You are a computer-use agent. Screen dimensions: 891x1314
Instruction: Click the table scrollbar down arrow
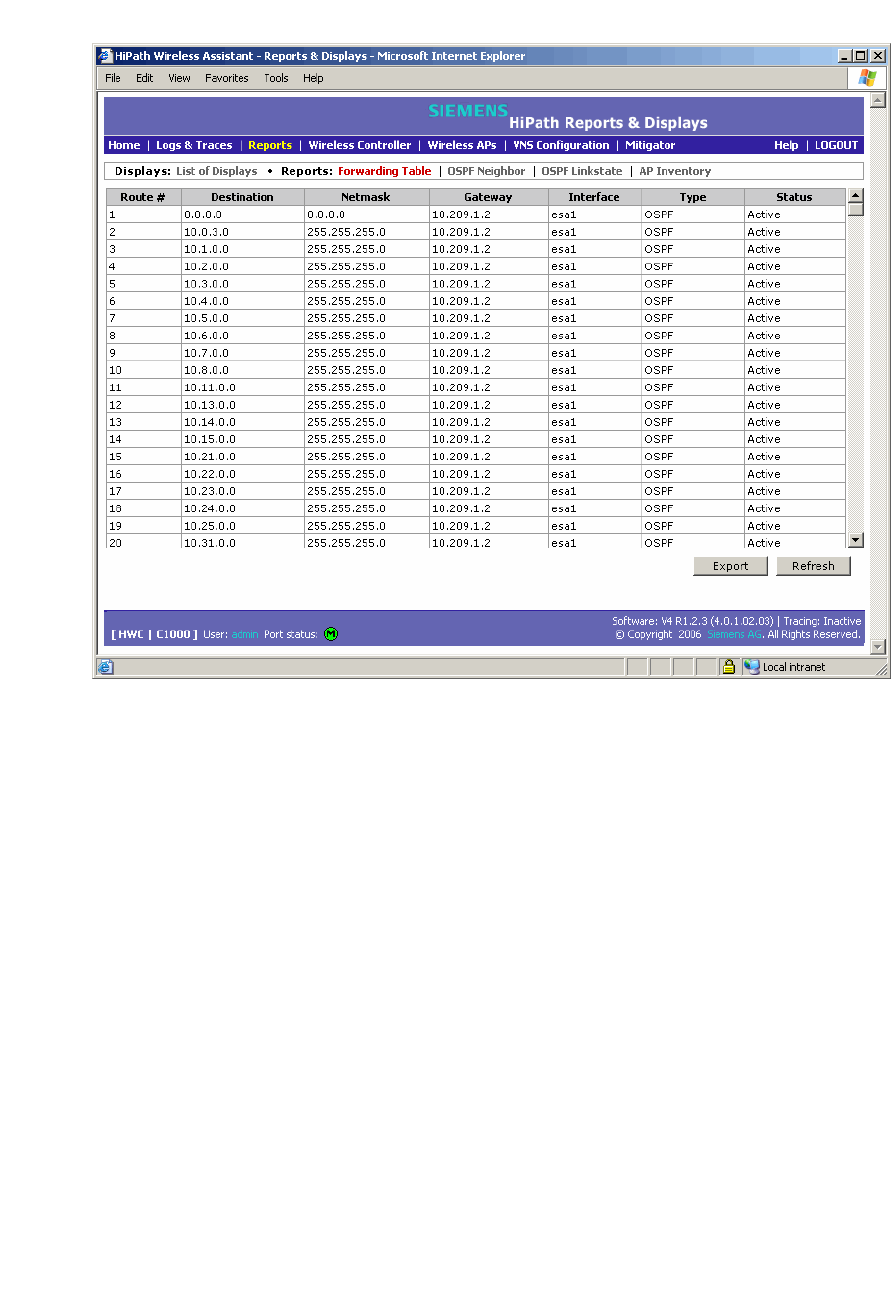tap(855, 540)
